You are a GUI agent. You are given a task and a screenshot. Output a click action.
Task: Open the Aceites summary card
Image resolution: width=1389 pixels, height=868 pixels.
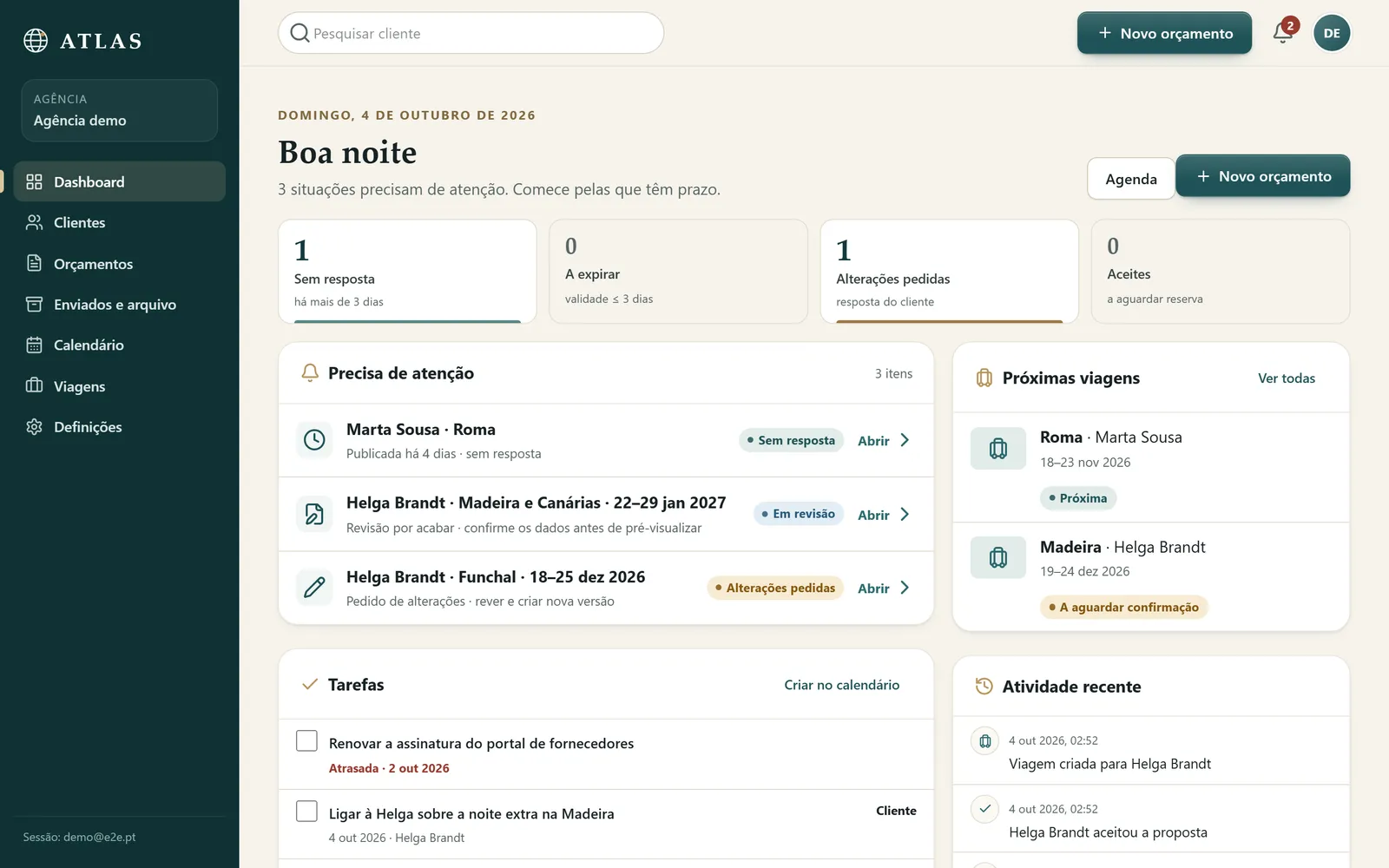coord(1220,272)
